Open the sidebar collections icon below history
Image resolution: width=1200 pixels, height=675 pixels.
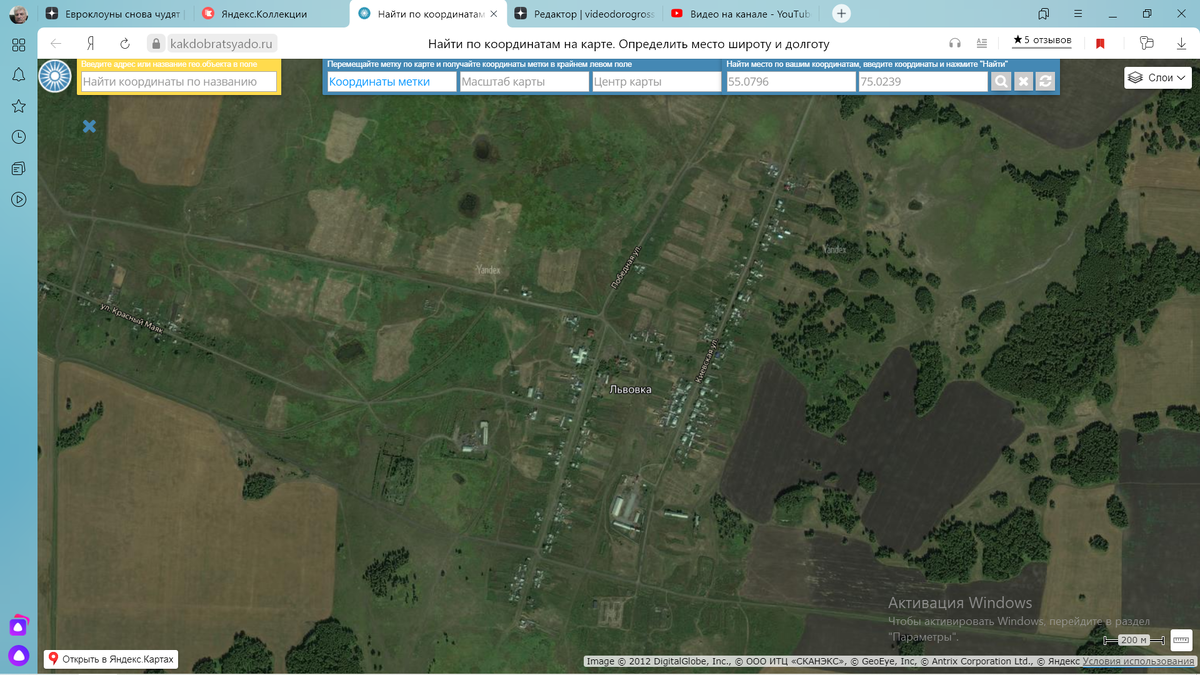tap(18, 168)
